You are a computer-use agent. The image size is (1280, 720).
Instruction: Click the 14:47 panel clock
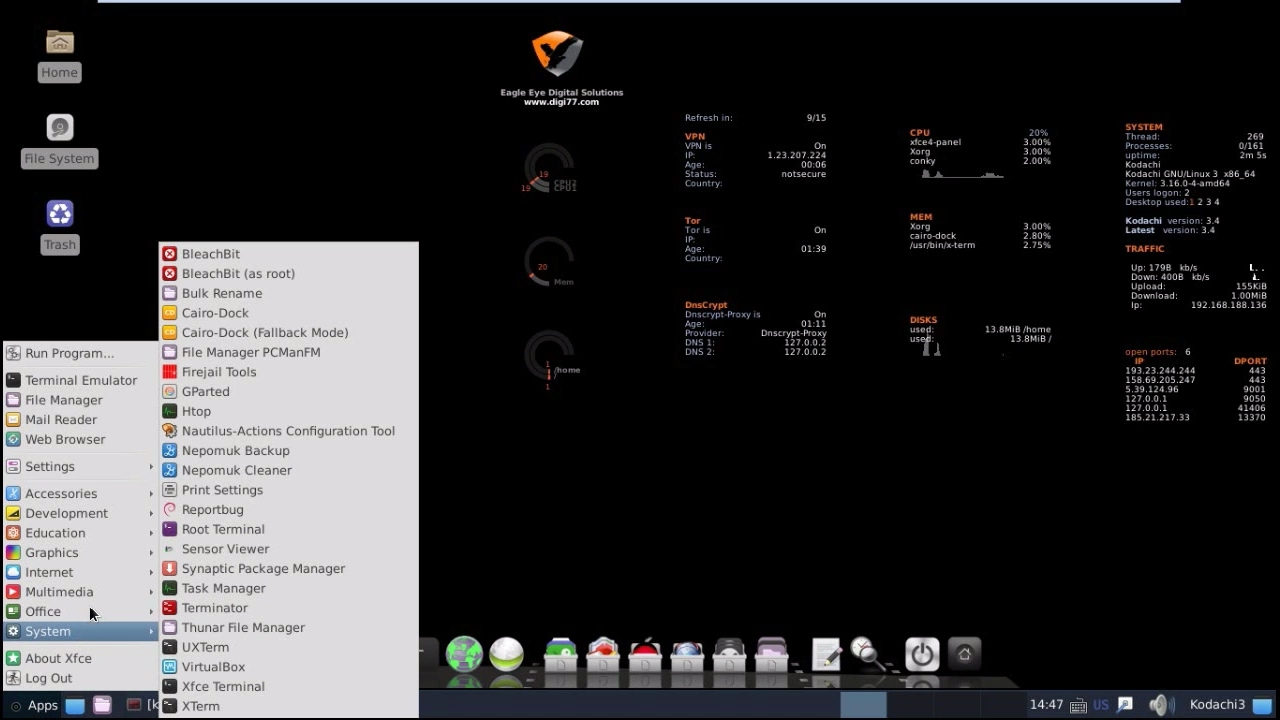pos(1046,705)
